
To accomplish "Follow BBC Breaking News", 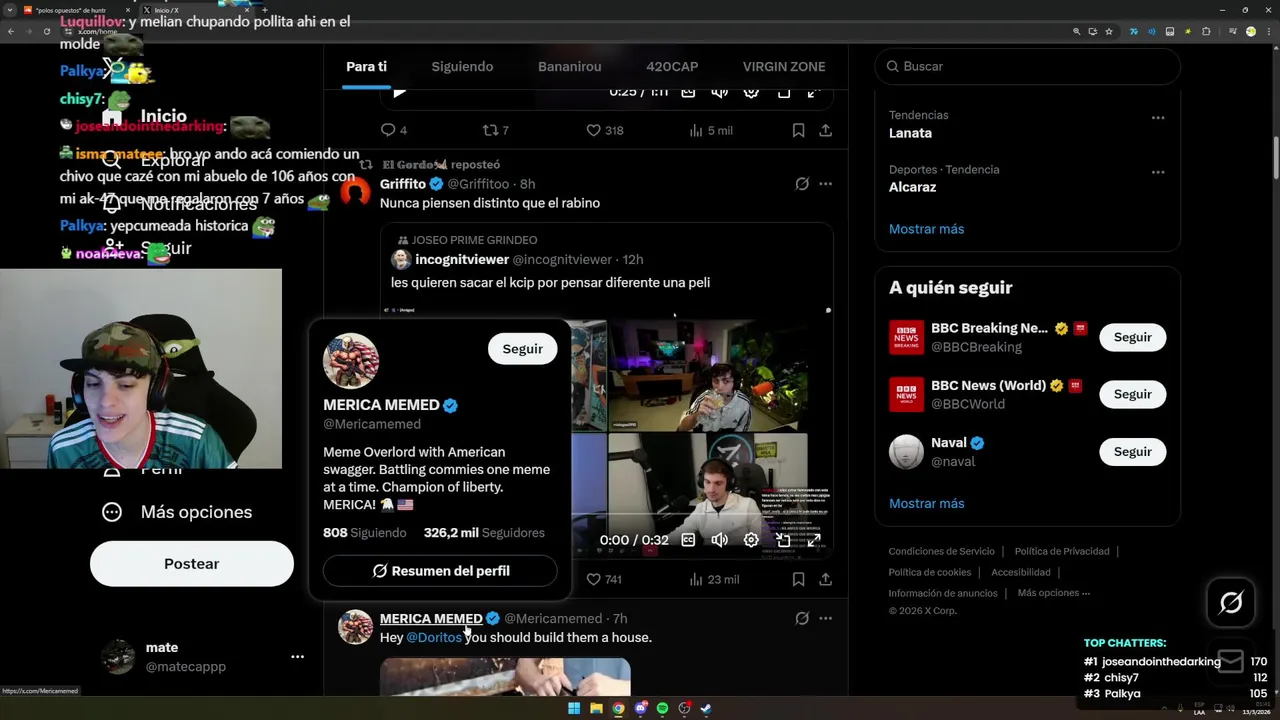I will [1133, 337].
